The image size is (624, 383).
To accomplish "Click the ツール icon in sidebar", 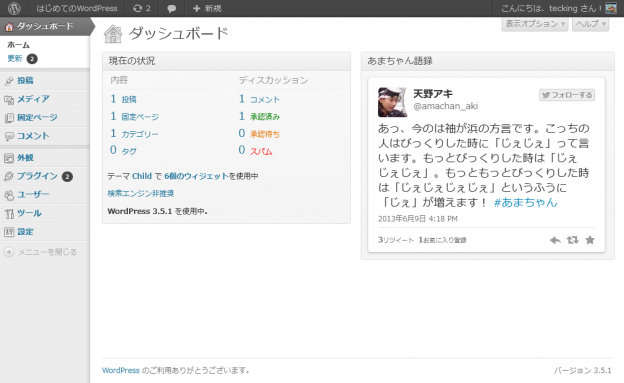I will point(9,214).
